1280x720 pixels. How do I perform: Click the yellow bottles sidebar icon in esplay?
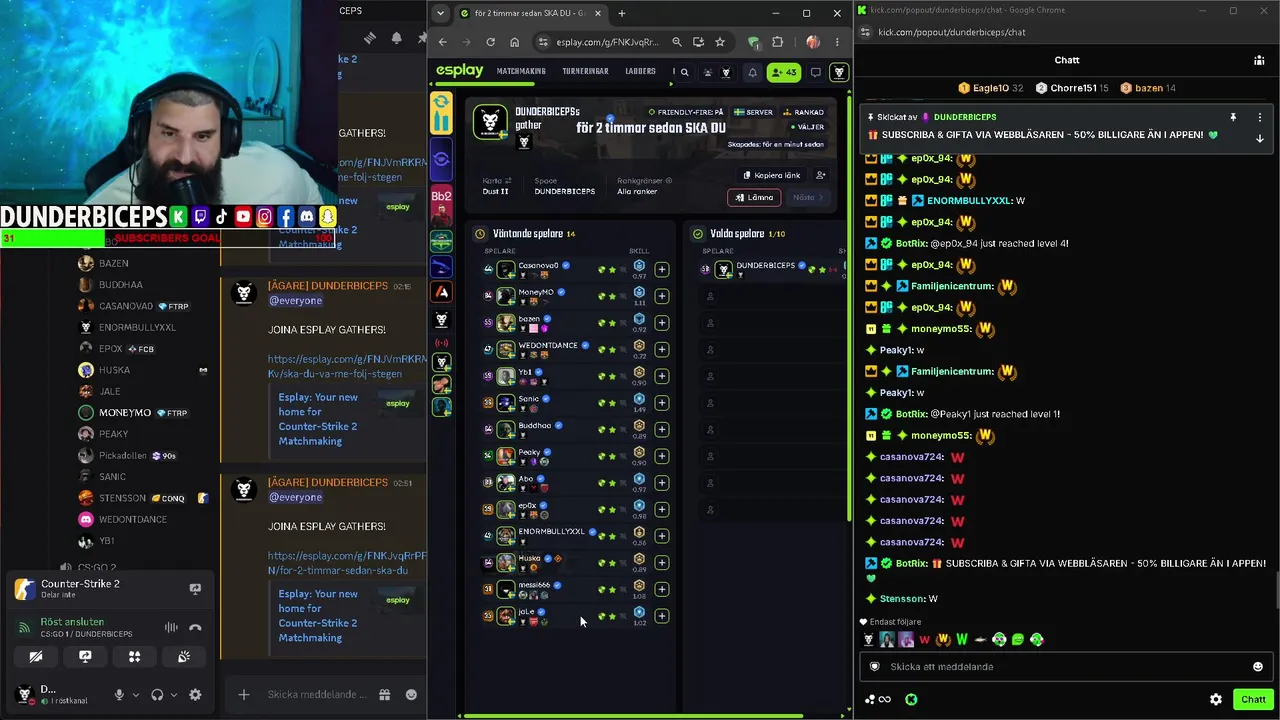(x=441, y=112)
